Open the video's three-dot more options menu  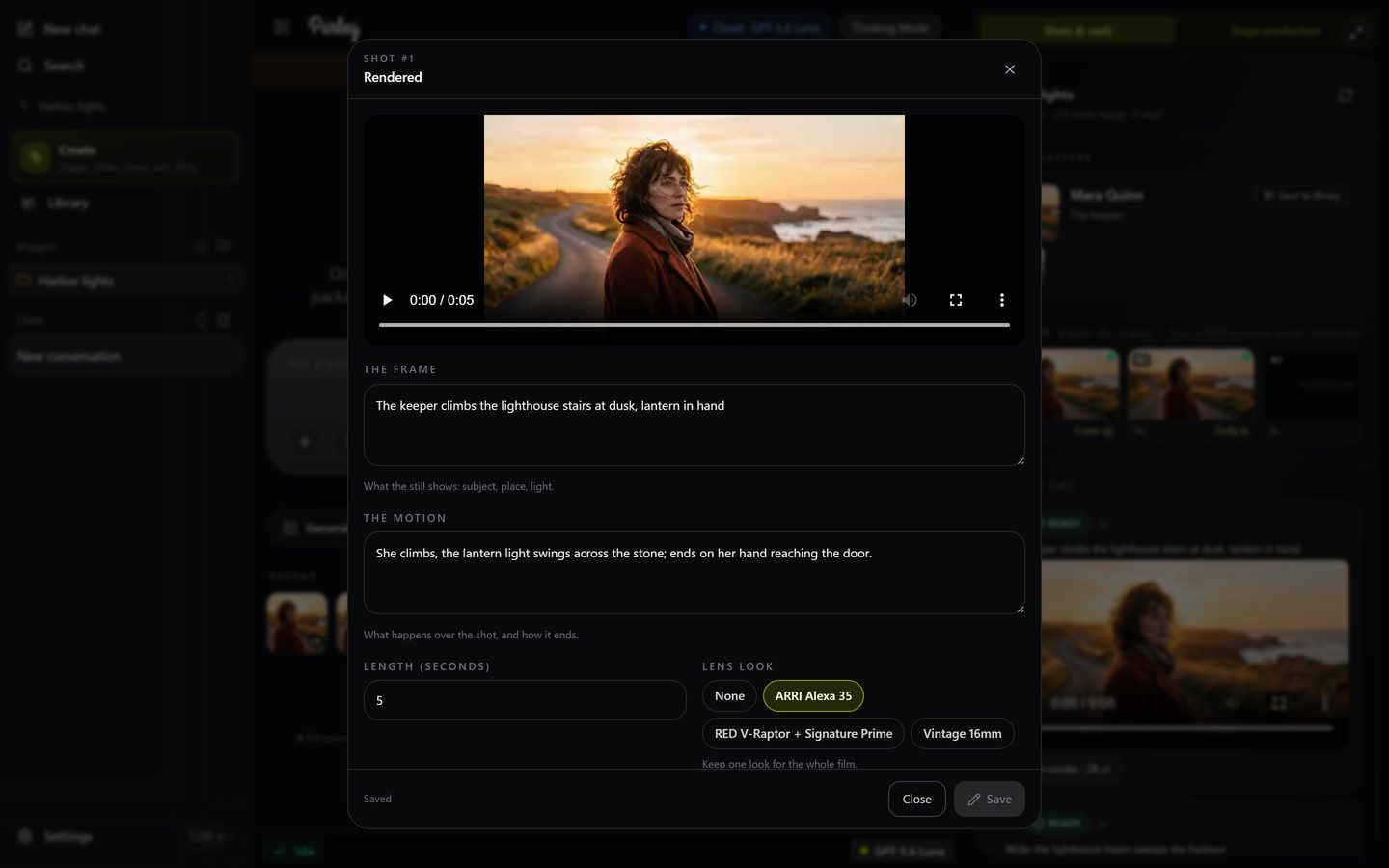1001,300
